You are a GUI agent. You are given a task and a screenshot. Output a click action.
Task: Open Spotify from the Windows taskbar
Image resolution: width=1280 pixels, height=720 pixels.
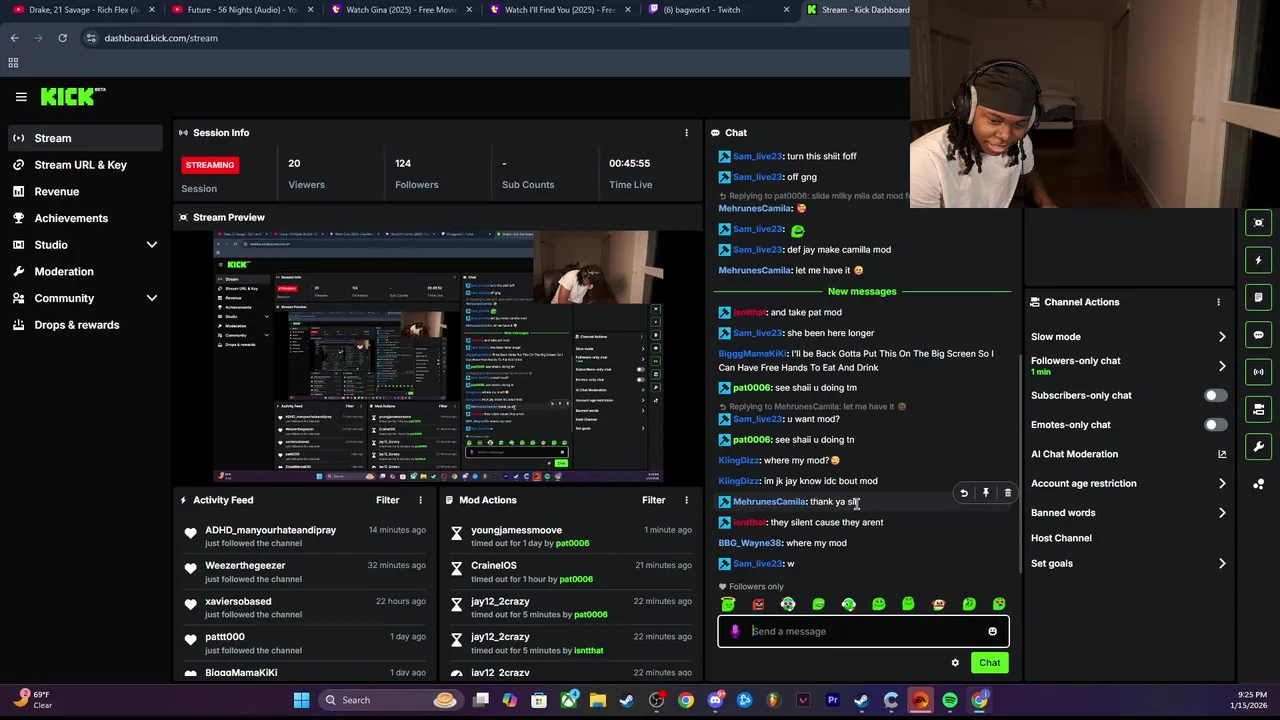[x=950, y=701]
